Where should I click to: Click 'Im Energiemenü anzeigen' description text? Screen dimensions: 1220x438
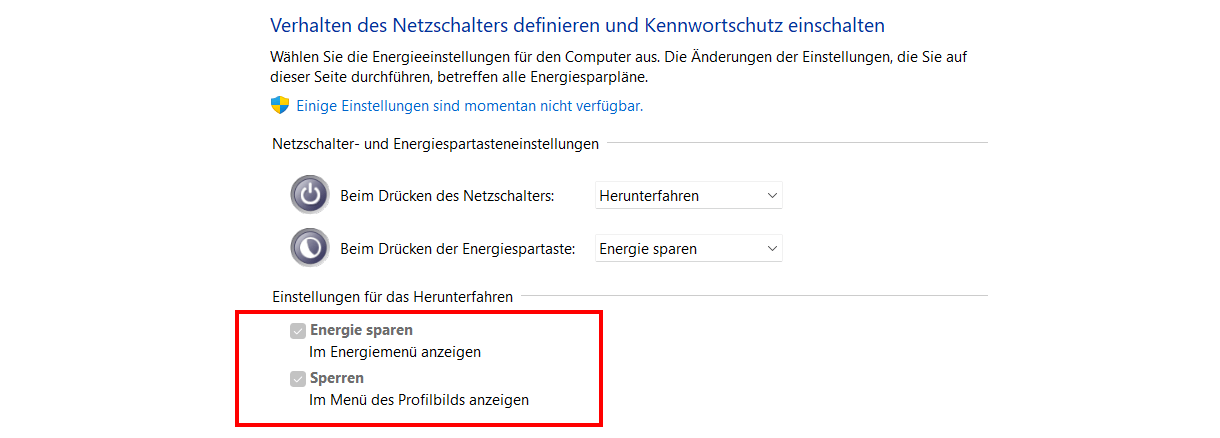[x=395, y=352]
